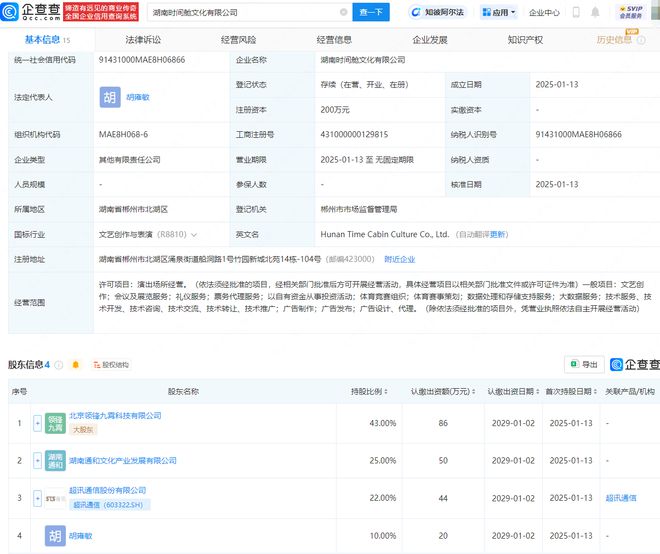Open notifications bell in the header
The width and height of the screenshot is (660, 554).
tap(595, 12)
